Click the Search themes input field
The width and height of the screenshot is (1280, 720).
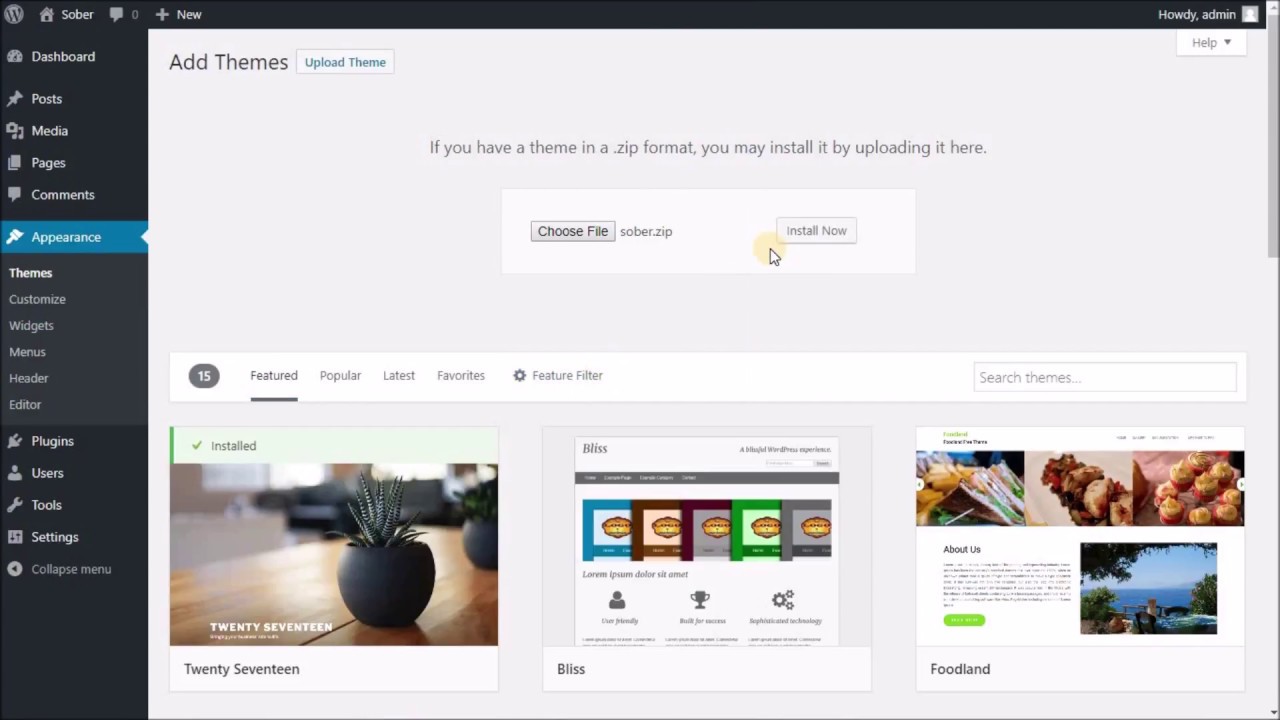click(1105, 377)
